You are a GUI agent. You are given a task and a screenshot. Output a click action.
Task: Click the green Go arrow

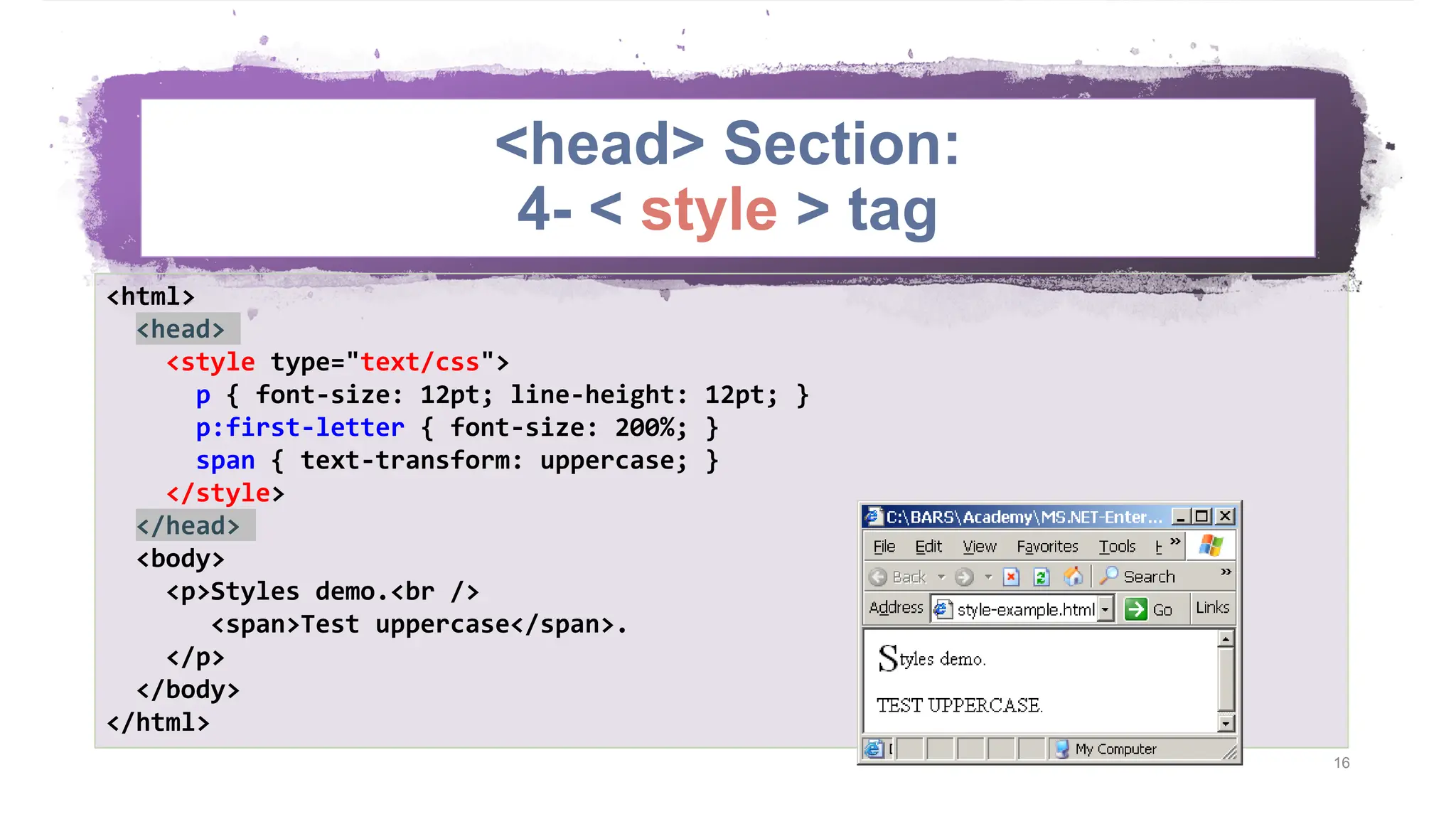pos(1136,609)
